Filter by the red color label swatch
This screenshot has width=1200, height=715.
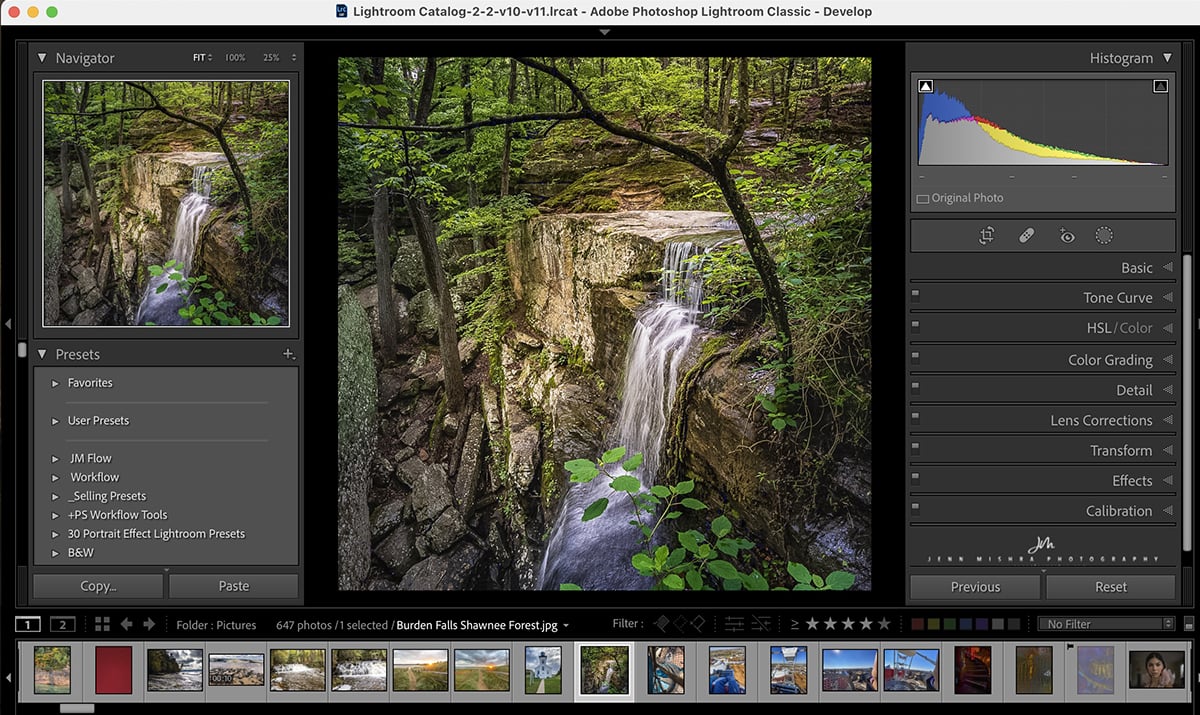click(919, 623)
